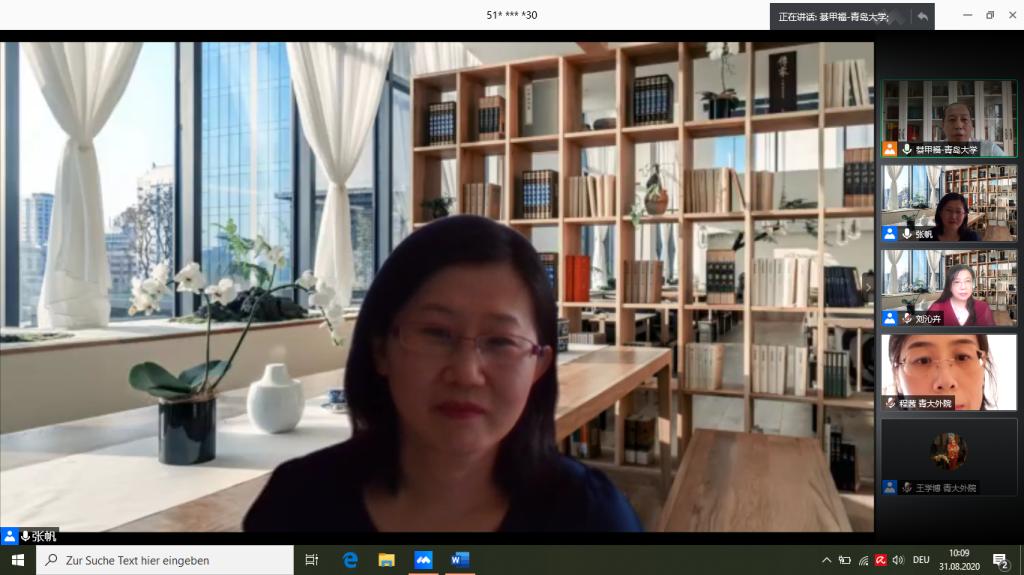Image resolution: width=1024 pixels, height=575 pixels.
Task: Click the muted microphone icon for 刘沁卉
Action: (x=906, y=318)
